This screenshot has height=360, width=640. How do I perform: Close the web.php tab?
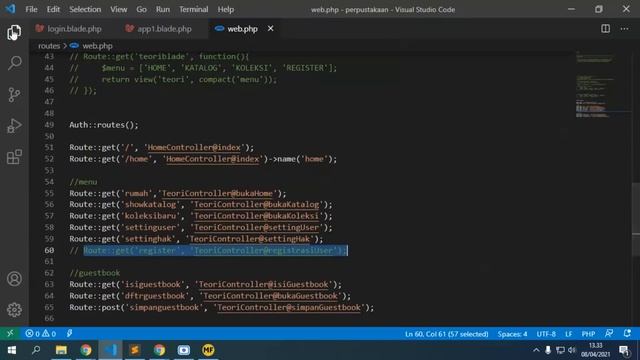coord(271,29)
